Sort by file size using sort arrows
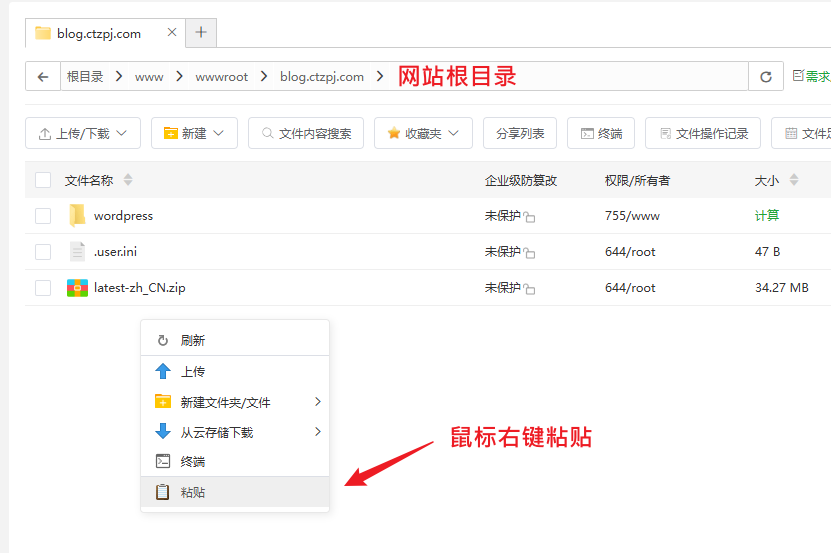This screenshot has height=553, width=831. pyautogui.click(x=794, y=181)
